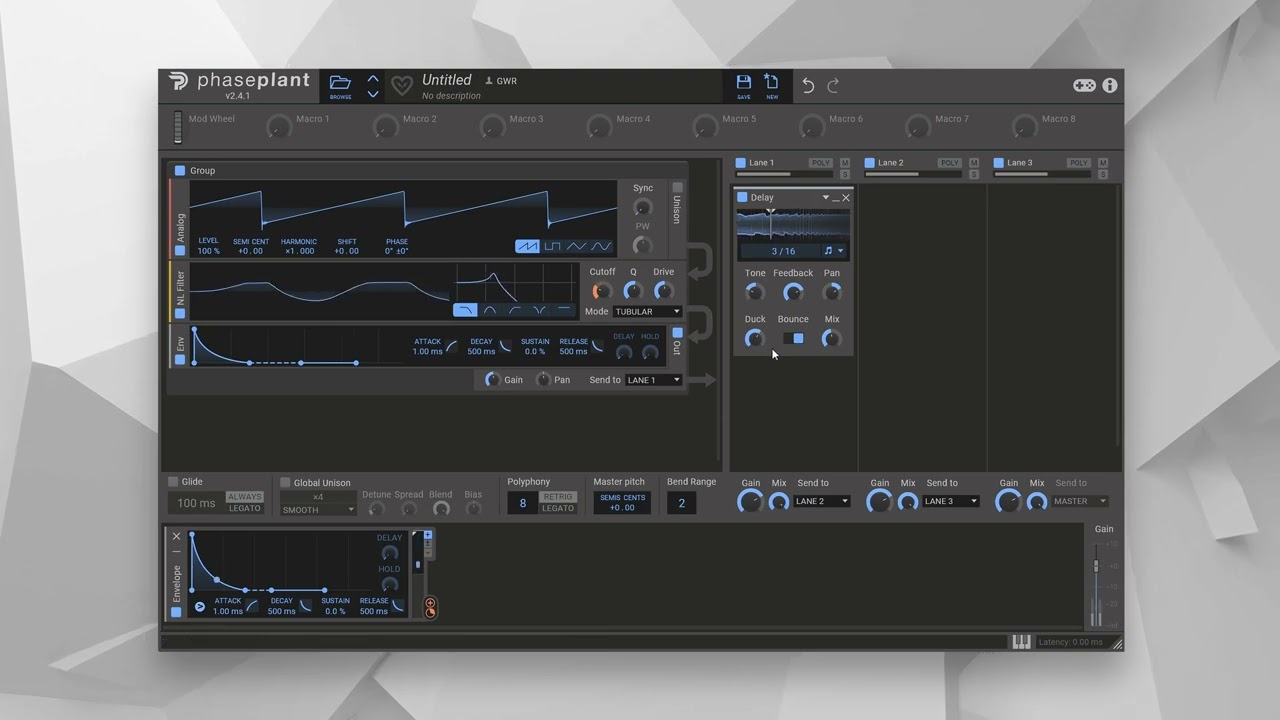Toggle the Delay Bounce switch

coord(793,338)
